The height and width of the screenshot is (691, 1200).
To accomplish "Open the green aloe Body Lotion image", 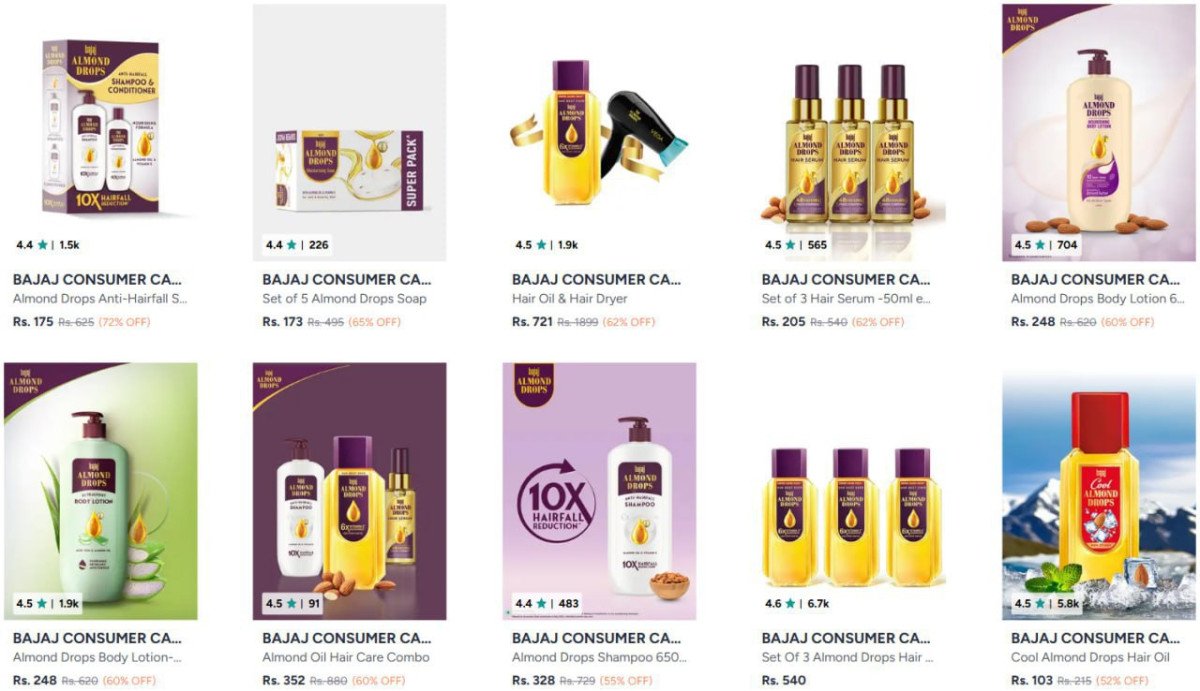I will [100, 491].
